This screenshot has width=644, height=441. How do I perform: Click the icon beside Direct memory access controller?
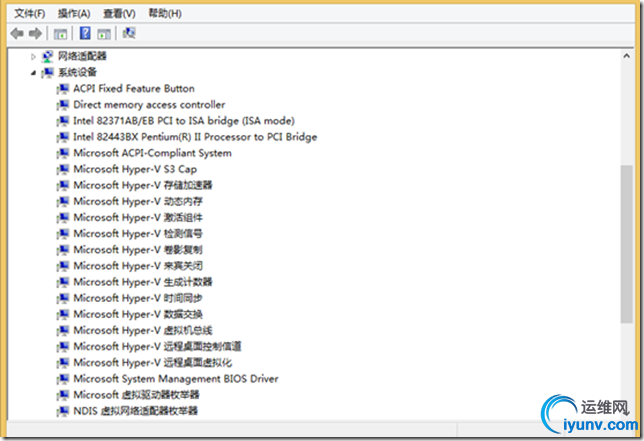point(63,105)
